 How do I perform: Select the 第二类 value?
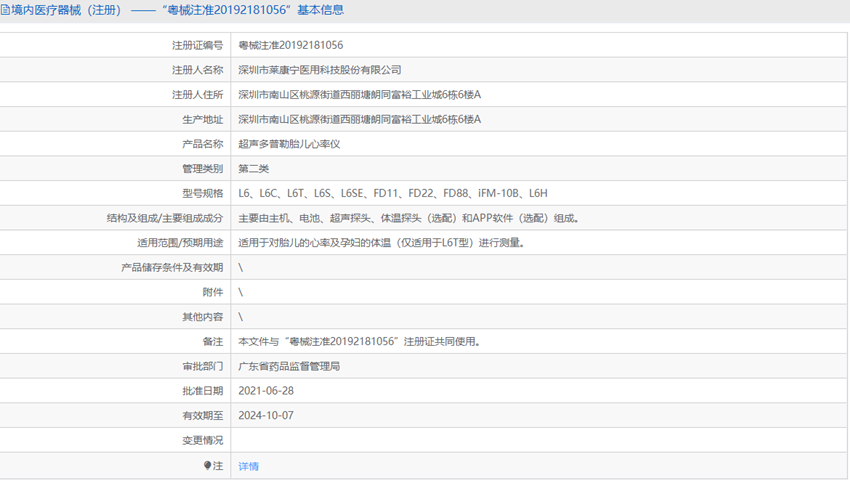pos(254,169)
